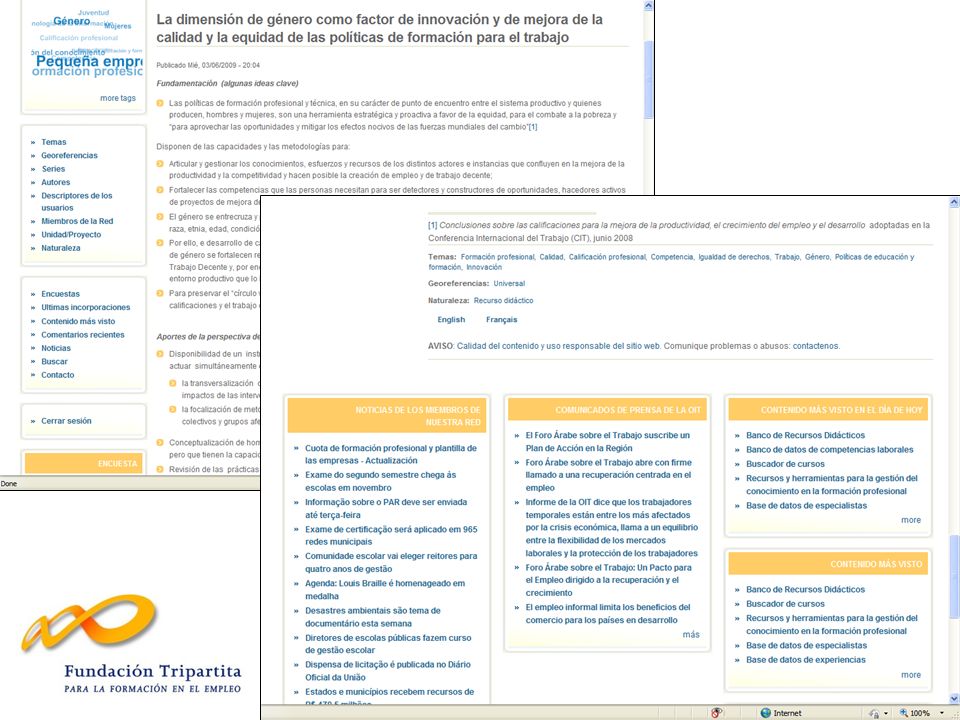Open the zoom level dropdown arrow
The width and height of the screenshot is (960, 720).
click(x=942, y=713)
